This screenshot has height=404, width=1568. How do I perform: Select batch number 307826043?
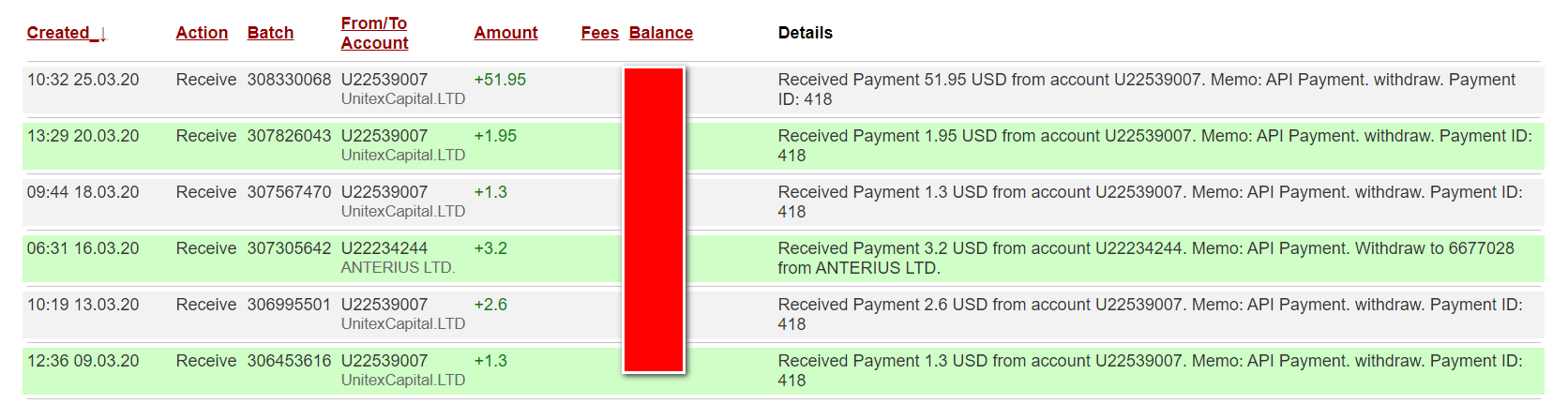click(289, 136)
